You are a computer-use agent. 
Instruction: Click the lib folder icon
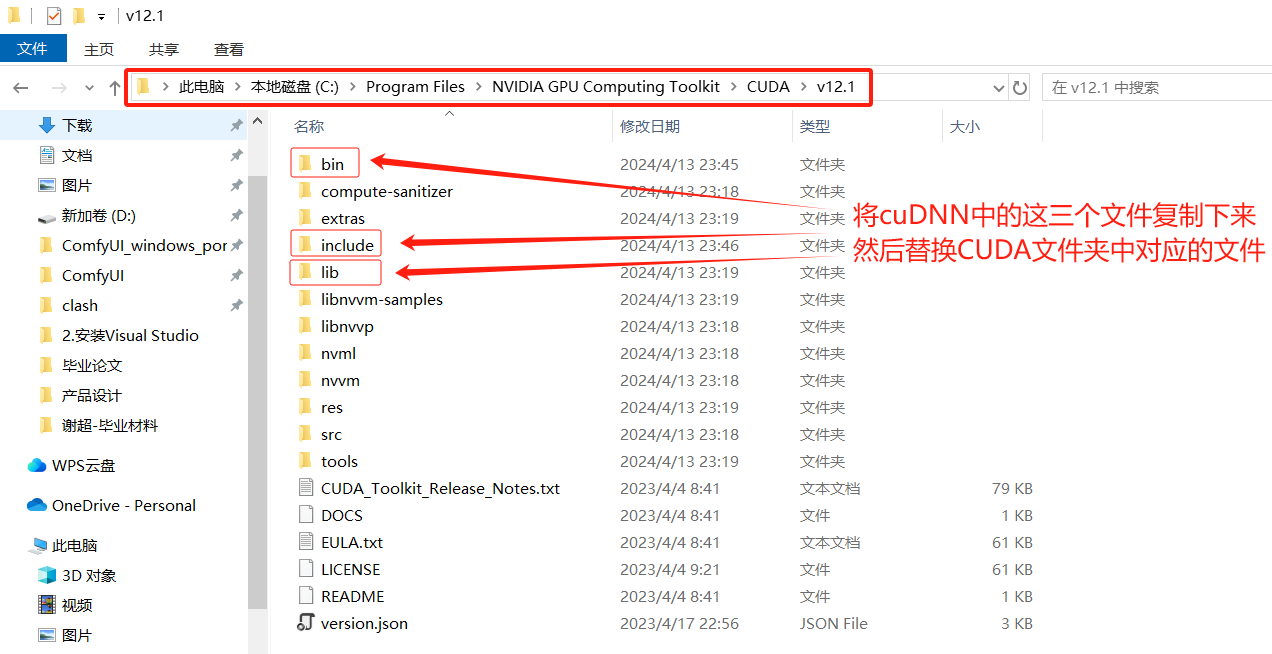point(305,272)
